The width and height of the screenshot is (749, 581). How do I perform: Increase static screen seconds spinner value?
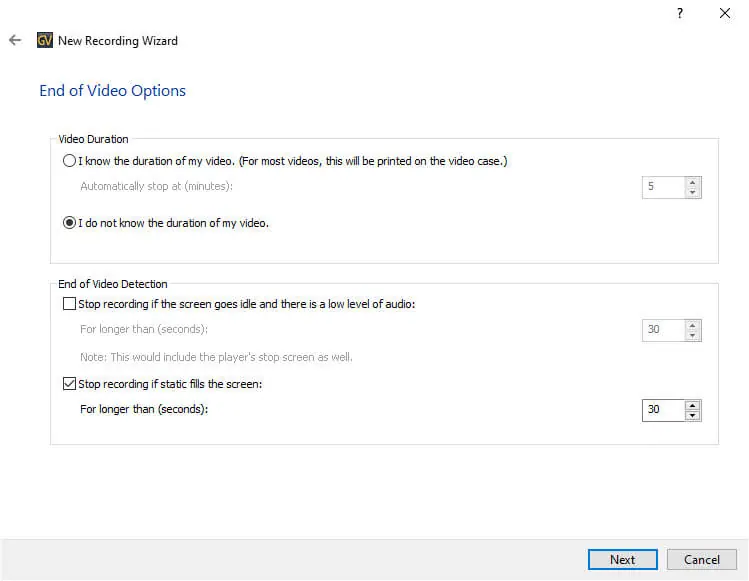click(693, 405)
